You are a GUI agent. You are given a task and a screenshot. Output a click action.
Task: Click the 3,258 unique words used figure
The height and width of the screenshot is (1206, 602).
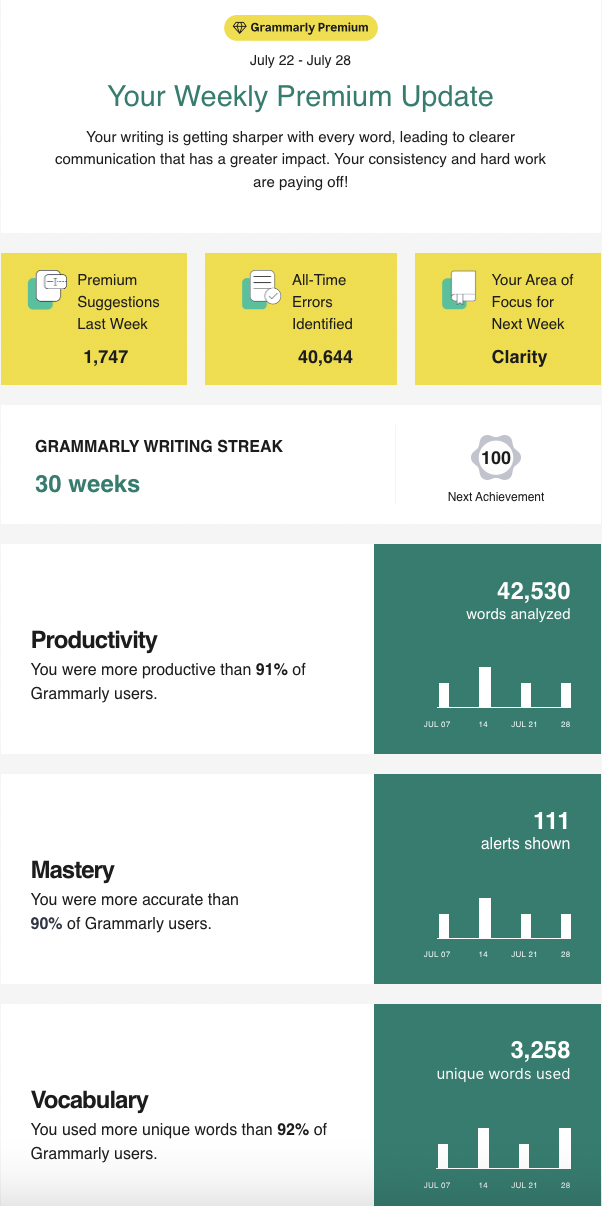540,1050
